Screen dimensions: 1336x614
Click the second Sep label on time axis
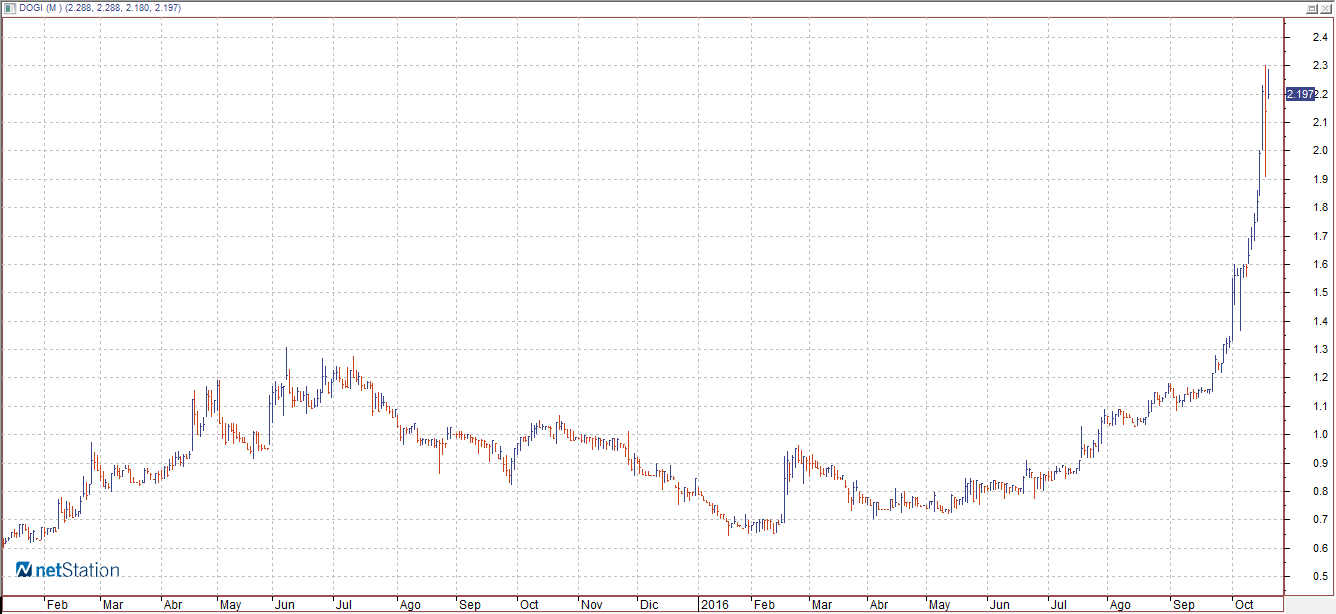click(x=1184, y=605)
